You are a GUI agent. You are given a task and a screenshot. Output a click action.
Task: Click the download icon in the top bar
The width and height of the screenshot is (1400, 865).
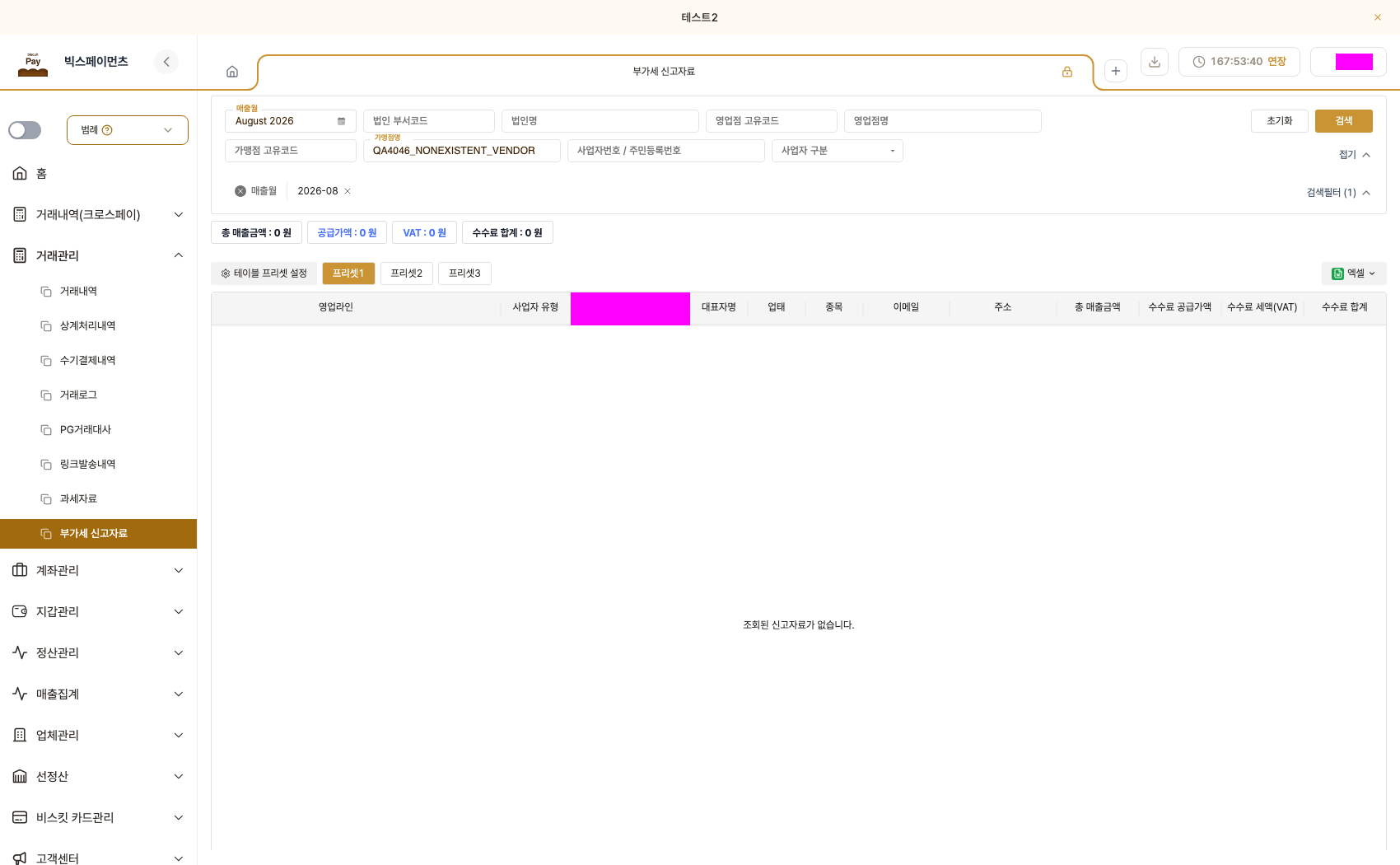(1155, 62)
